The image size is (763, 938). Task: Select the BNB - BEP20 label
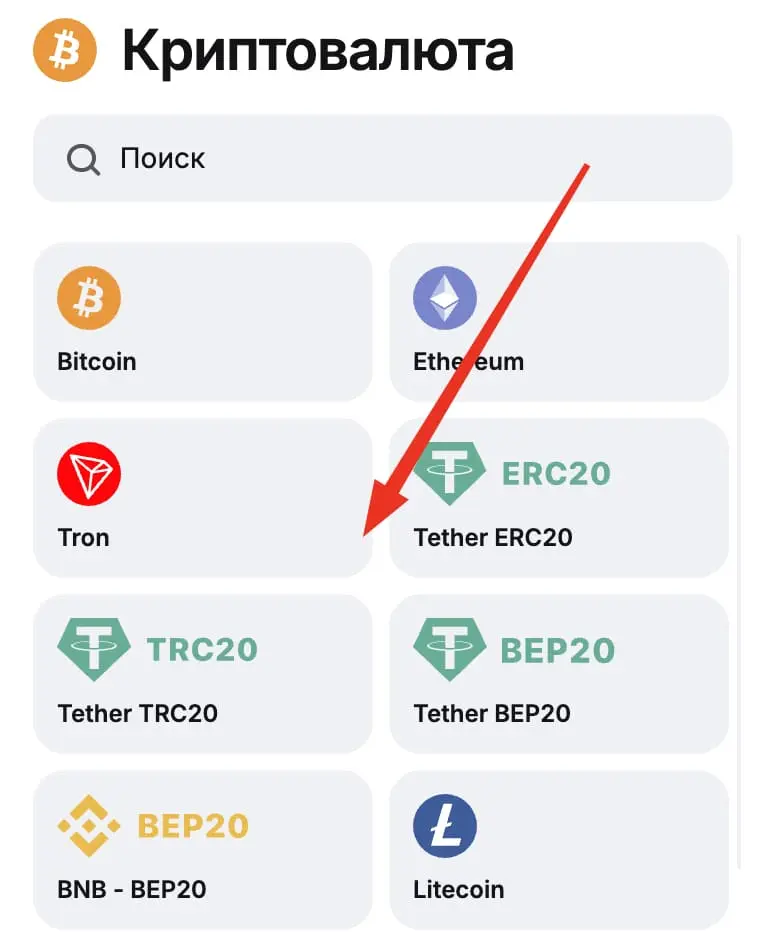click(132, 889)
